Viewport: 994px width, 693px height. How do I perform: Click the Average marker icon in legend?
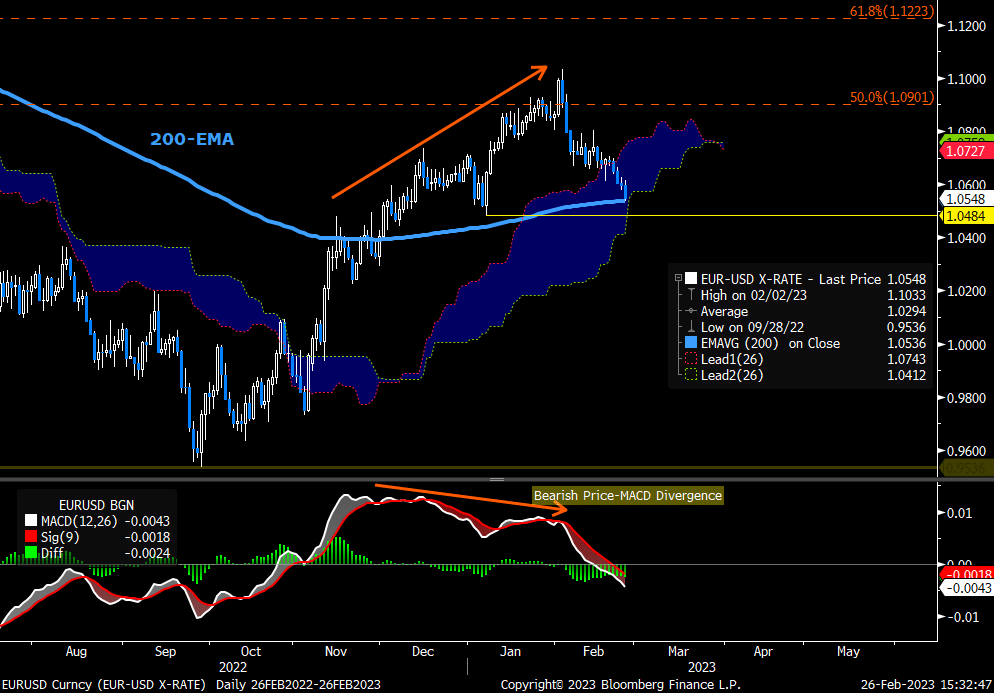point(690,311)
